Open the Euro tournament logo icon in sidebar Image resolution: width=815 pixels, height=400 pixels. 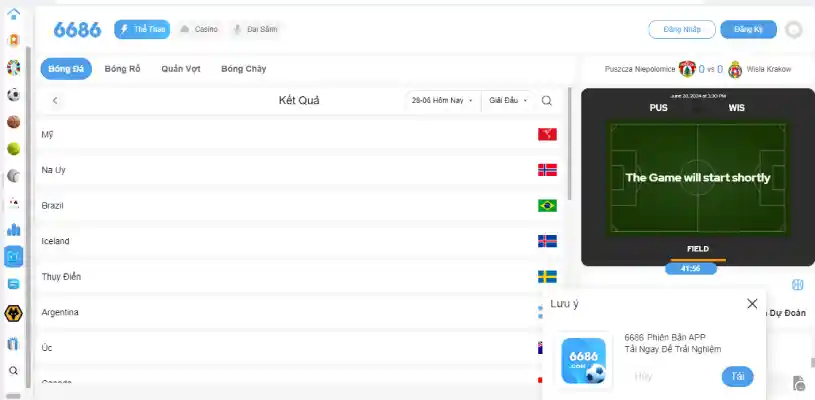[x=14, y=67]
